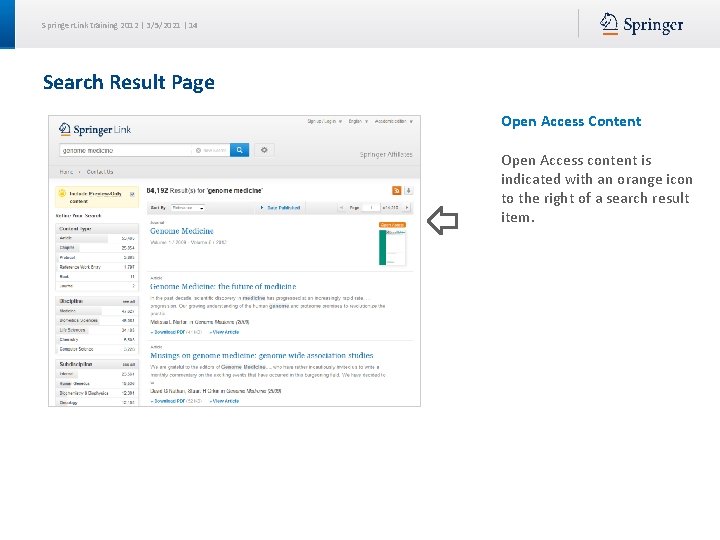Filter by Chapter content type
Screen dimensions: 720x540
97,248
